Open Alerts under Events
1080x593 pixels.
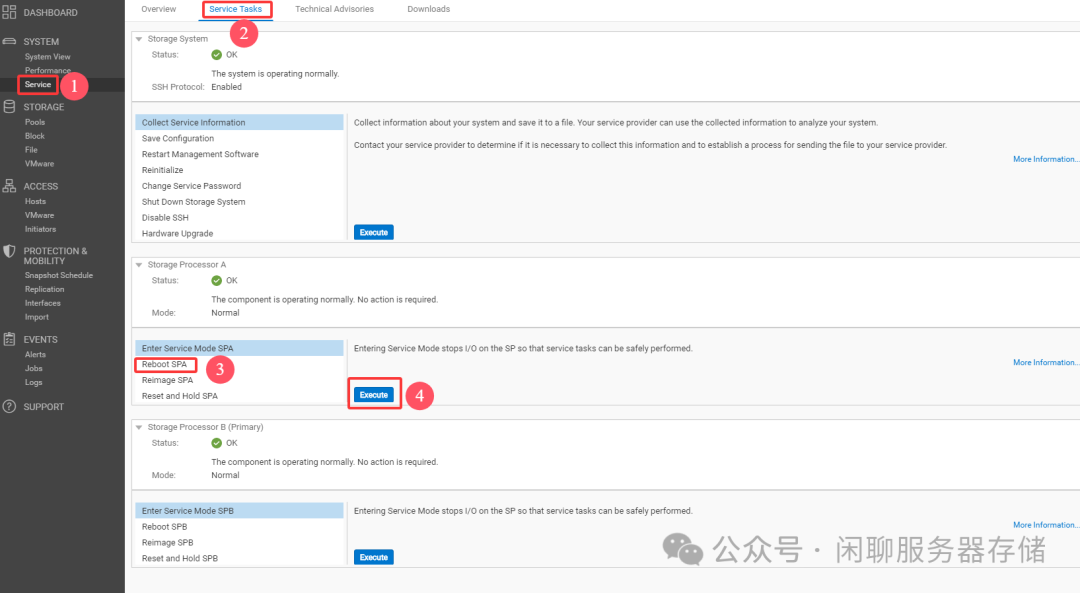(x=35, y=354)
